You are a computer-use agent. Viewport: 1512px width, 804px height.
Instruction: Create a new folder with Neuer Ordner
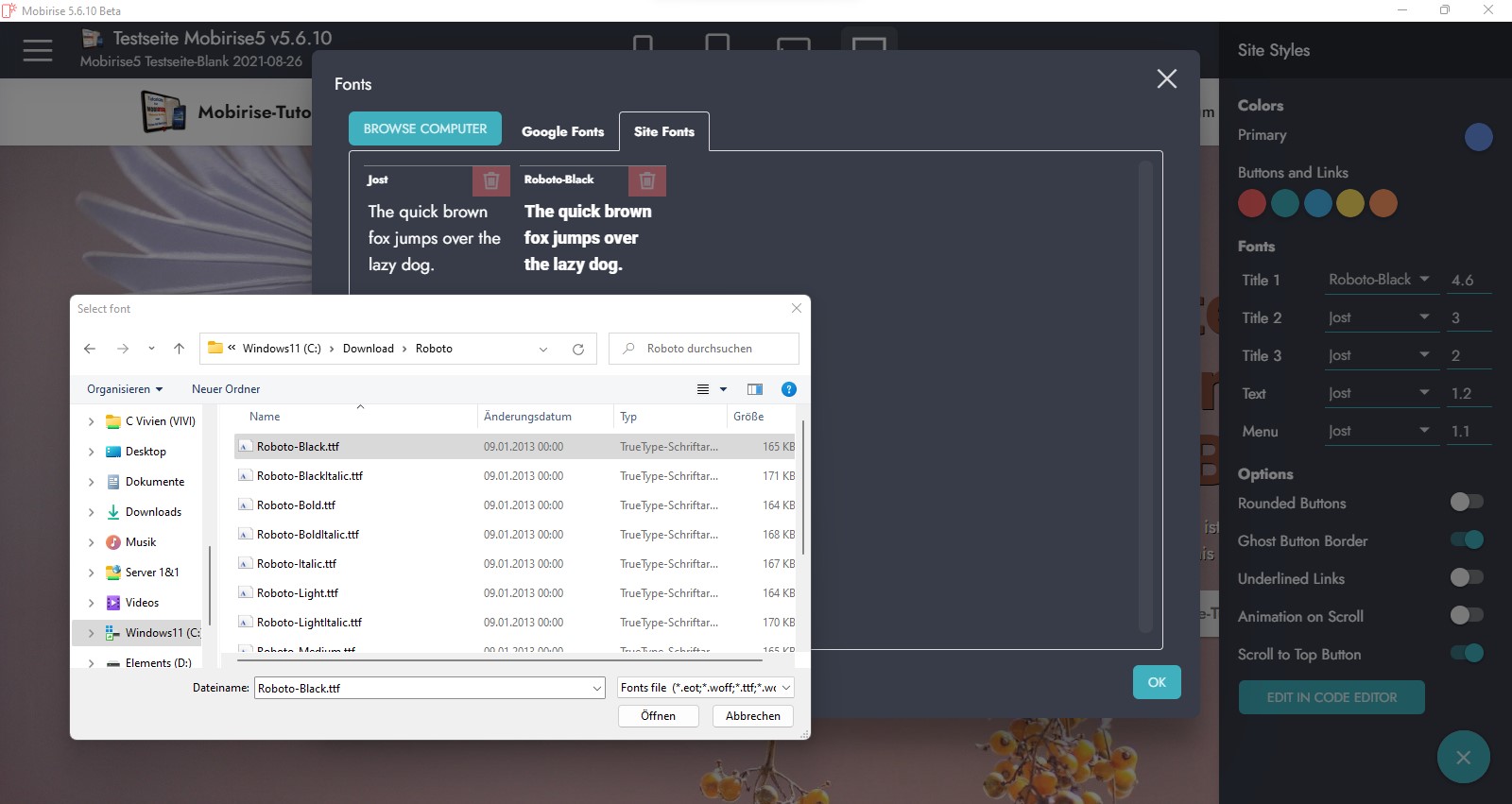click(226, 389)
